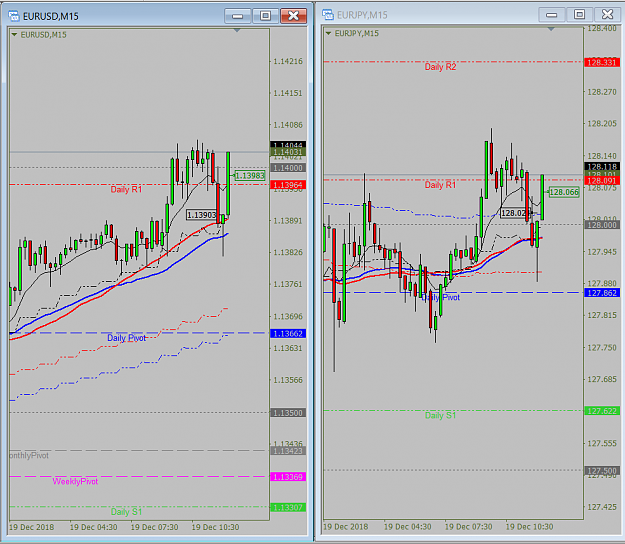Click the gray 127.500 price level tag

602,471
